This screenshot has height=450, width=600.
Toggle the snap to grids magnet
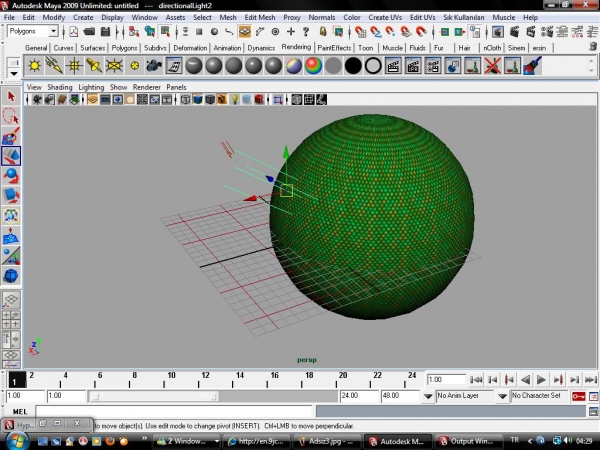tap(360, 32)
